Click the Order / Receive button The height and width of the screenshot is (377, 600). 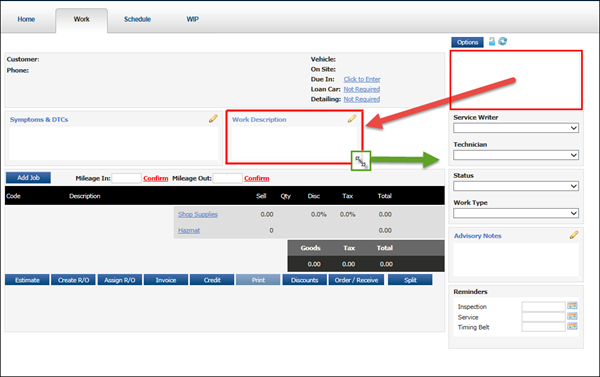tap(356, 280)
